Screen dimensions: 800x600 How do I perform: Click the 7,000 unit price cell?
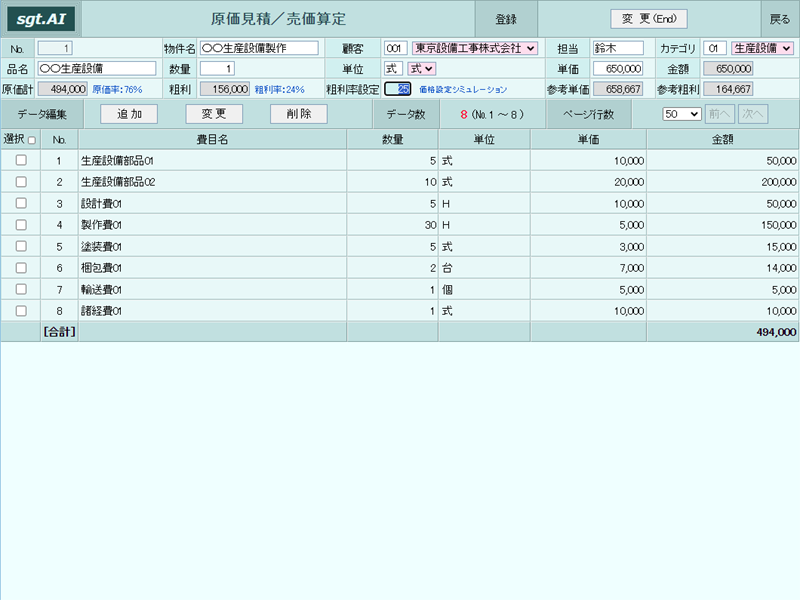(588, 268)
